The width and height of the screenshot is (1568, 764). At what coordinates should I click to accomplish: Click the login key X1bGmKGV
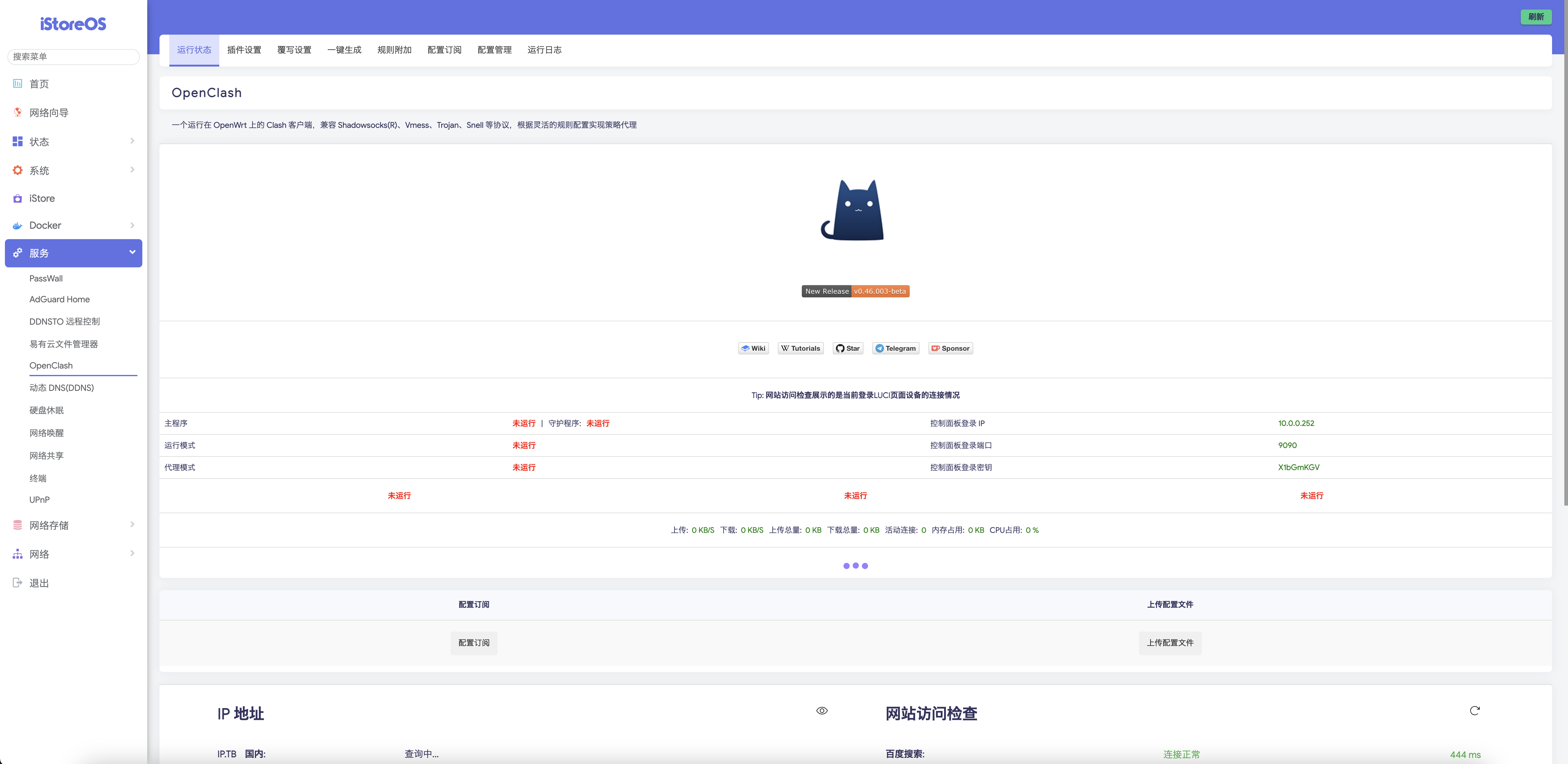pos(1298,467)
